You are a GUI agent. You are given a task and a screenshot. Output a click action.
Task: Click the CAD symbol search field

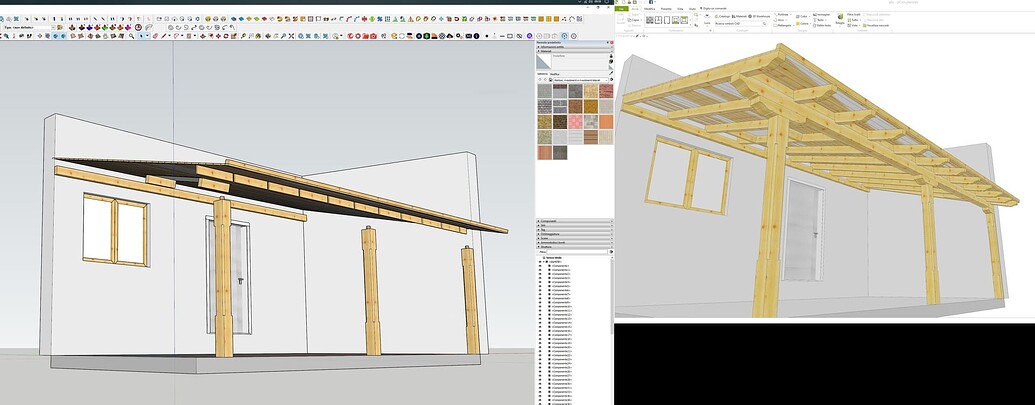point(741,24)
